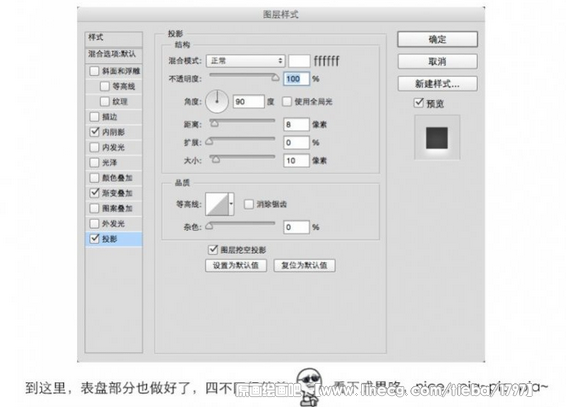The height and width of the screenshot is (407, 566).
Task: Click the 距离 distance slider handle
Action: click(x=214, y=123)
